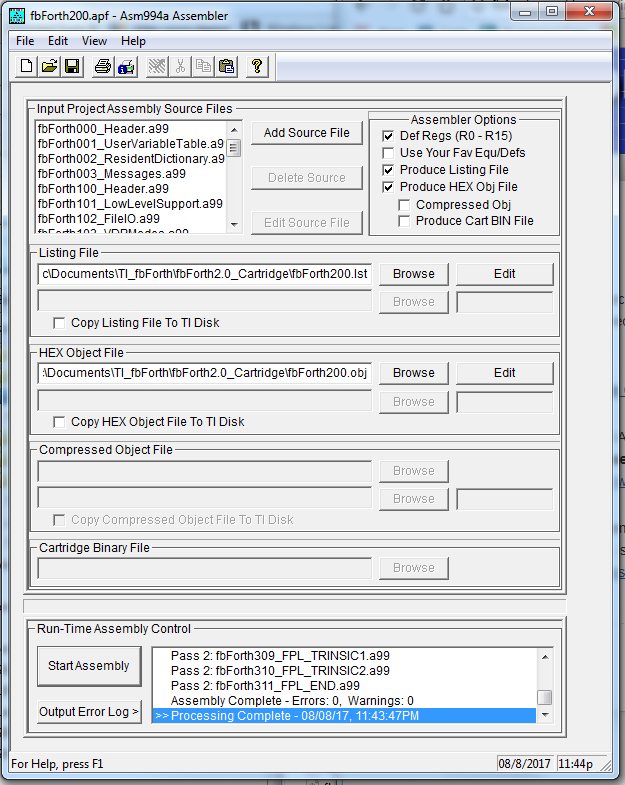
Task: Click the assembly log scrollbar thumb
Action: pyautogui.click(x=545, y=697)
